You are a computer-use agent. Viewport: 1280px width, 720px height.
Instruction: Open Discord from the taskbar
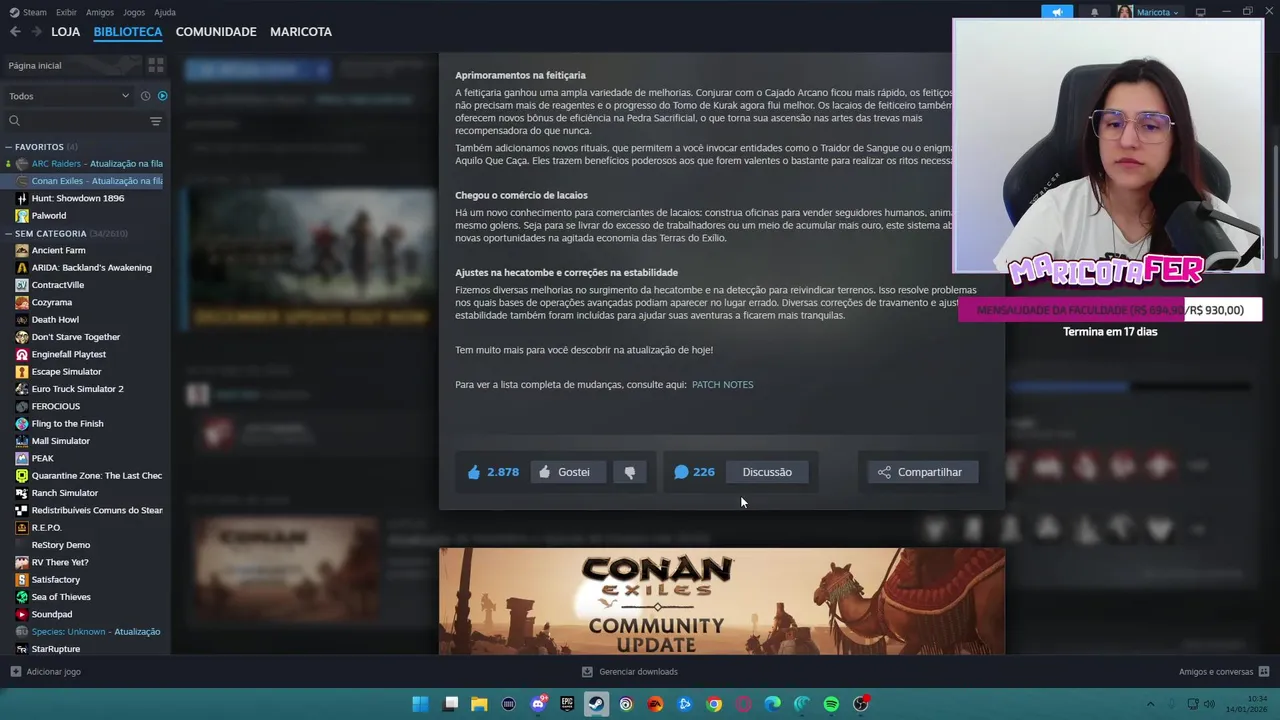click(539, 704)
